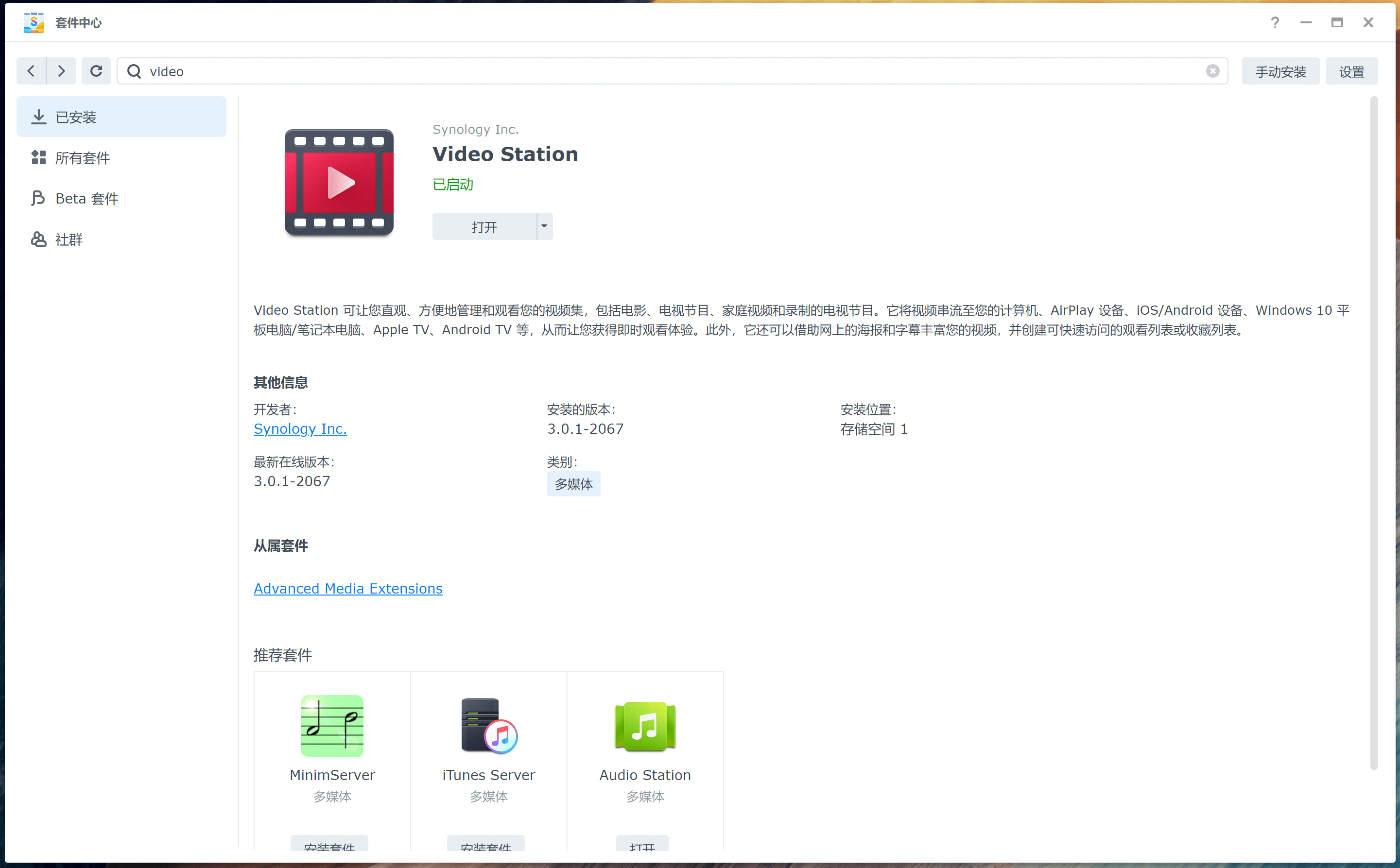Follow the Synology Inc. developer link
Screen dimensions: 1400x868
300,429
